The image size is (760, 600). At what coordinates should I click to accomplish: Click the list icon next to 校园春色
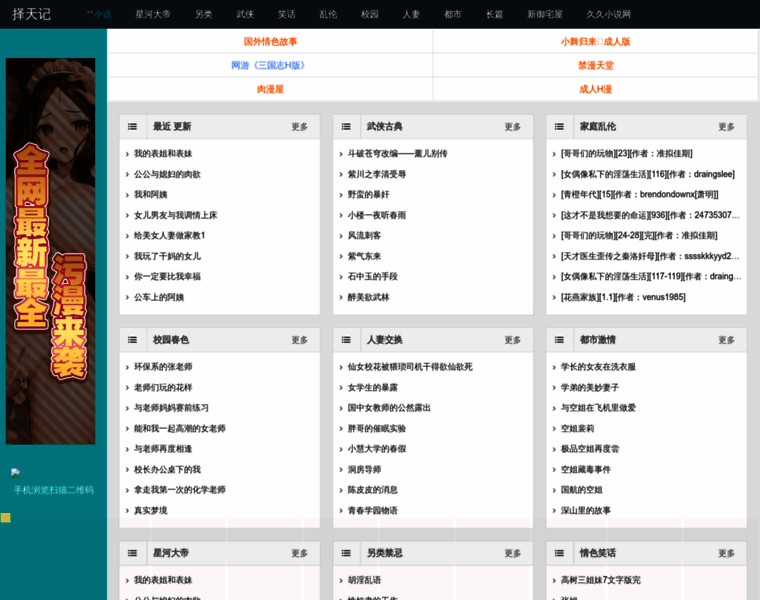133,340
